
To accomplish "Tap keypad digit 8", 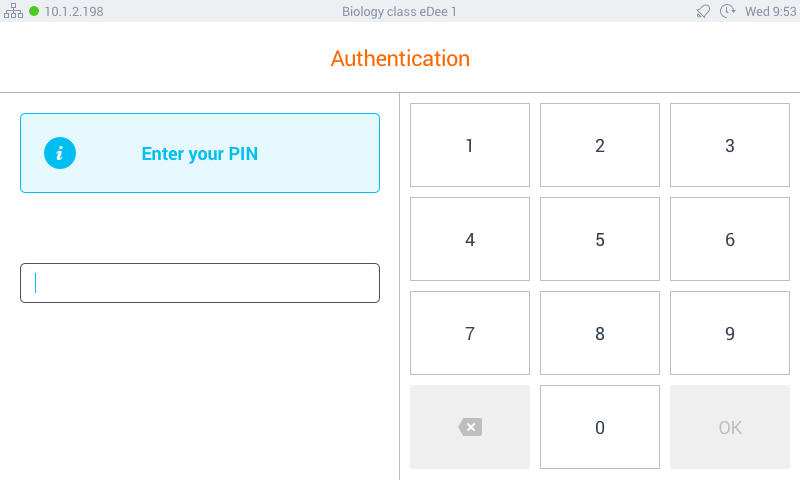I will 600,333.
